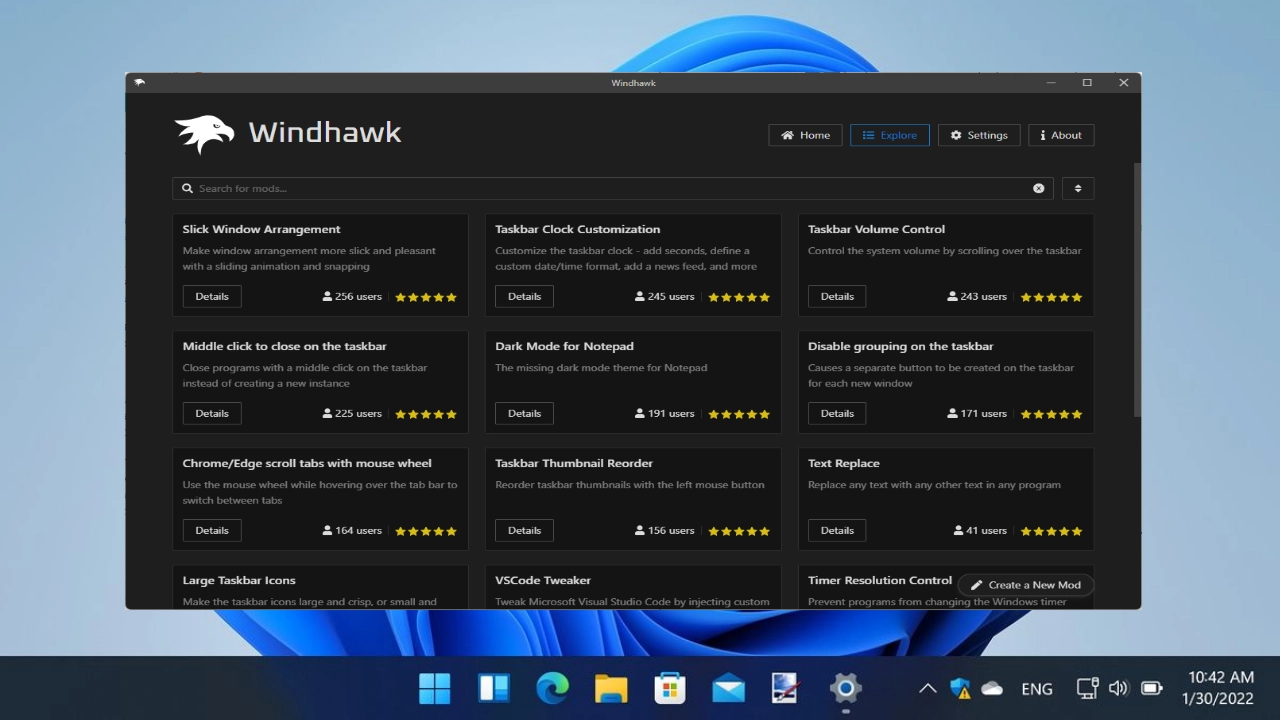This screenshot has width=1280, height=720.
Task: Open Details for Taskbar Clock Customization
Action: point(524,296)
